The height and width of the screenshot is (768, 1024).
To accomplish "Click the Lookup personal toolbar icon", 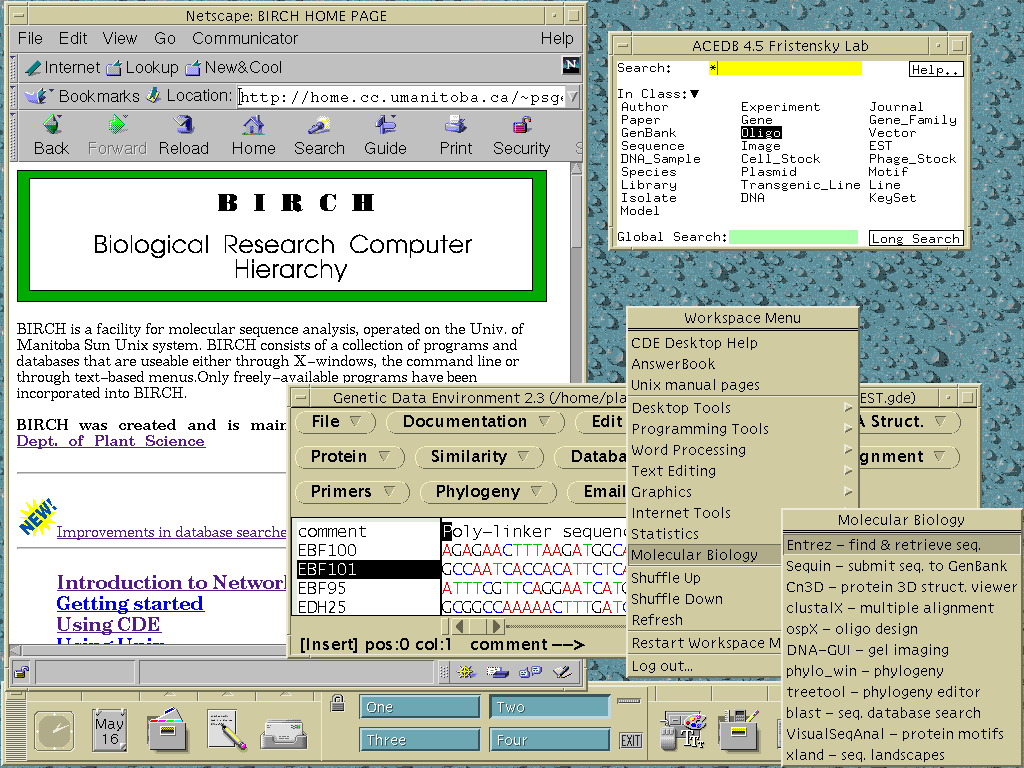I will tap(114, 67).
